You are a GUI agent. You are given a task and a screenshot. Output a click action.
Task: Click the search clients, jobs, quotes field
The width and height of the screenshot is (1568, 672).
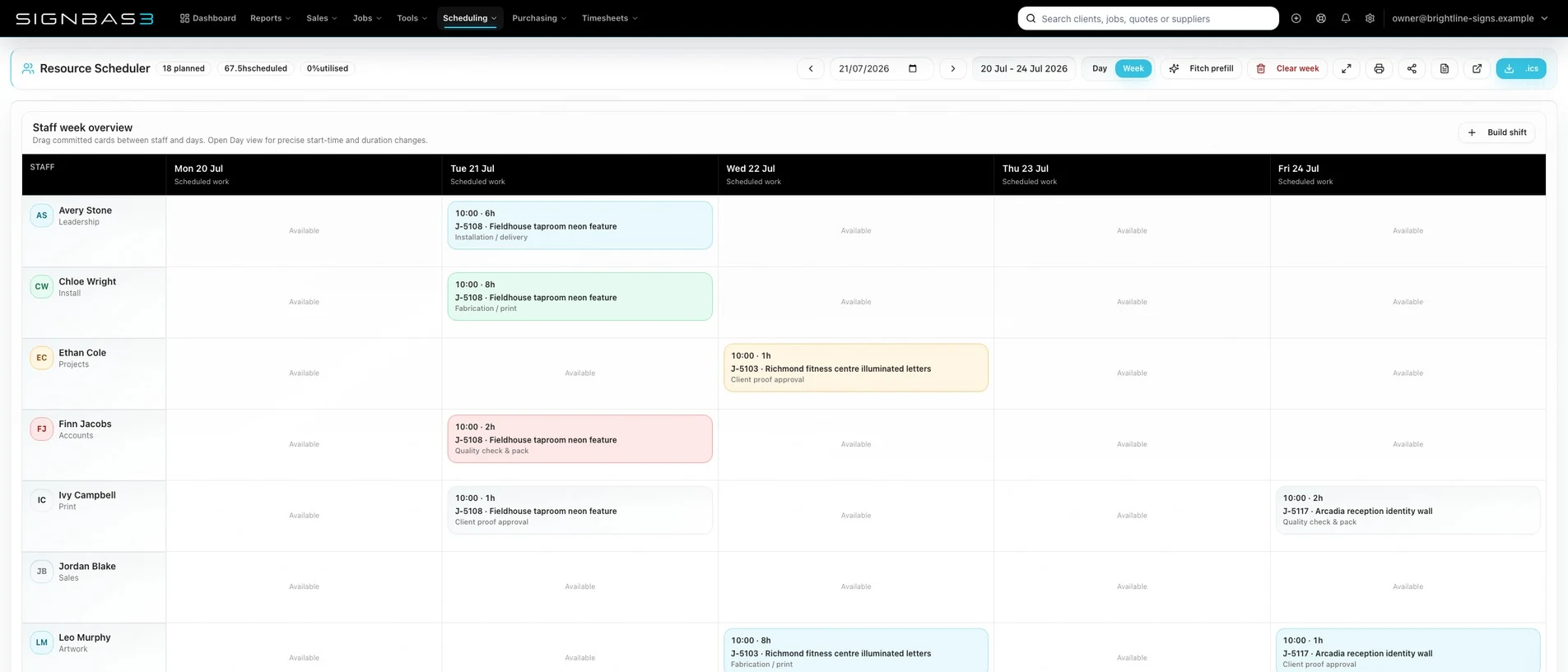point(1148,18)
